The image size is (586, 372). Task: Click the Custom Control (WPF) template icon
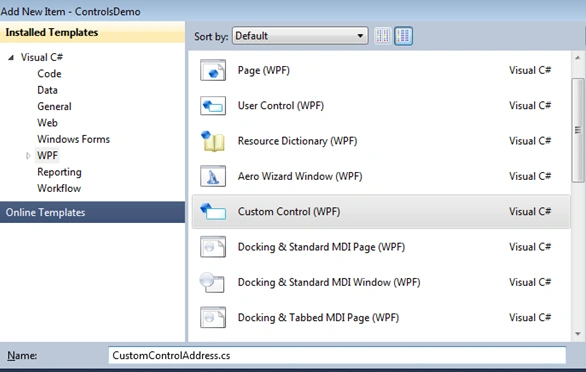pos(213,212)
